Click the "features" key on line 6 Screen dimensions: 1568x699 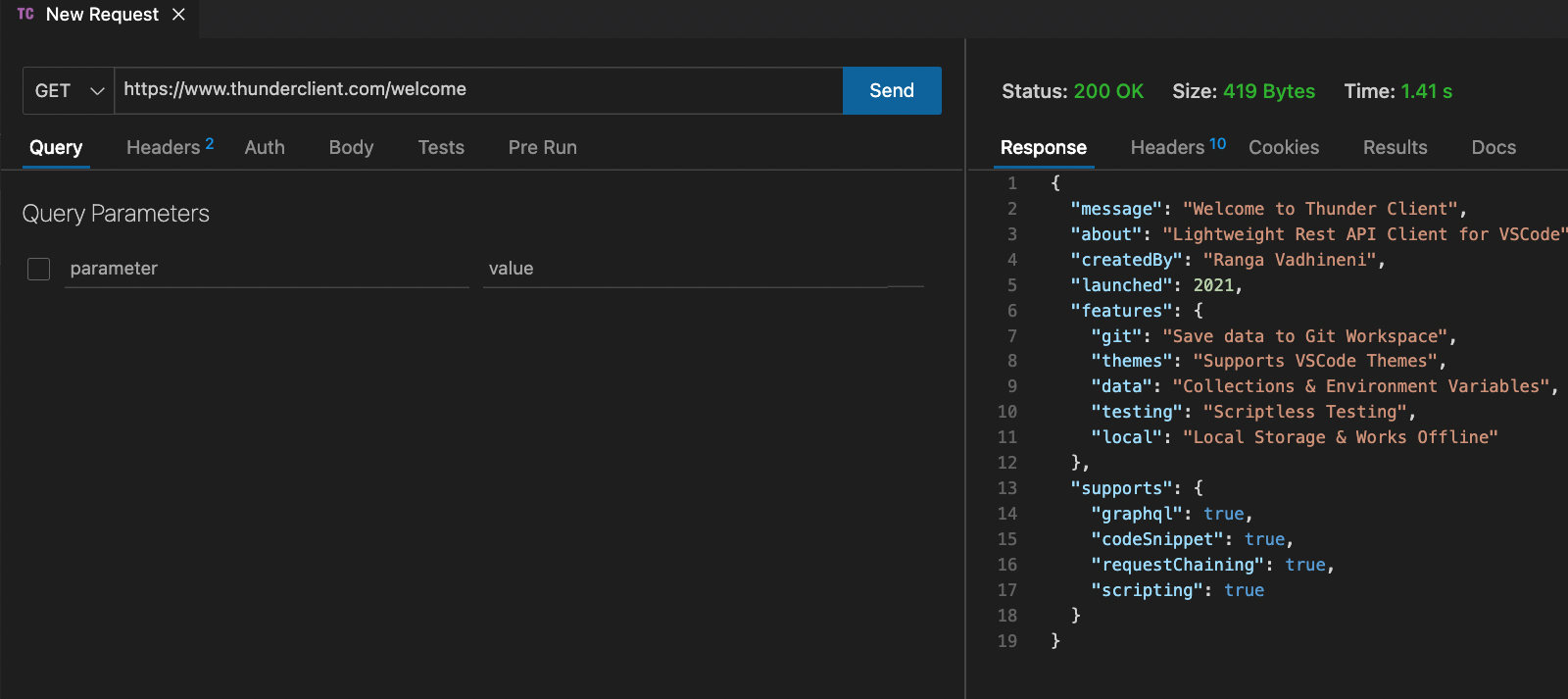tap(1121, 311)
